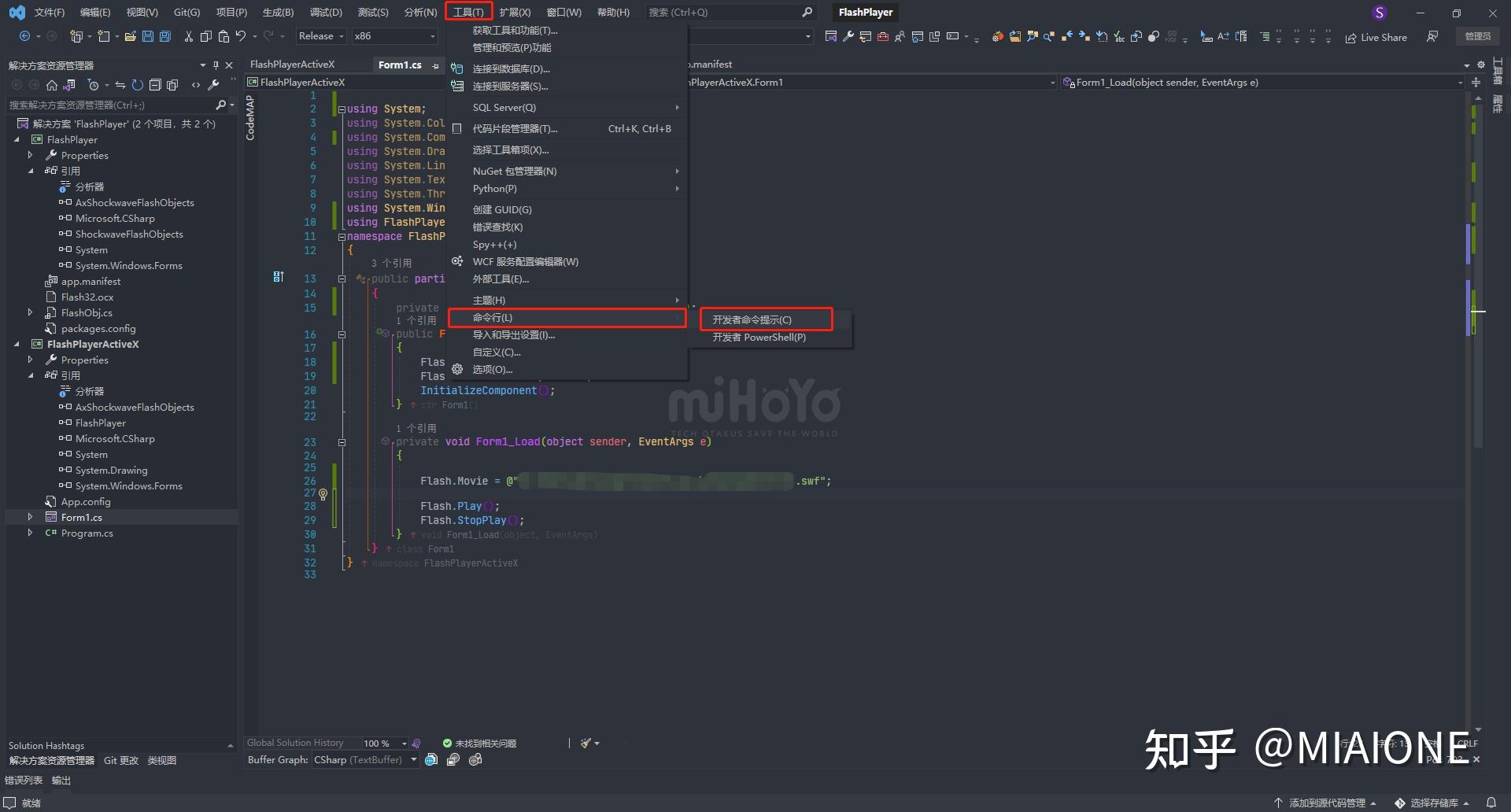Adjust the 100% zoom control near Buffer Graph
Image resolution: width=1511 pixels, height=812 pixels.
tap(383, 743)
